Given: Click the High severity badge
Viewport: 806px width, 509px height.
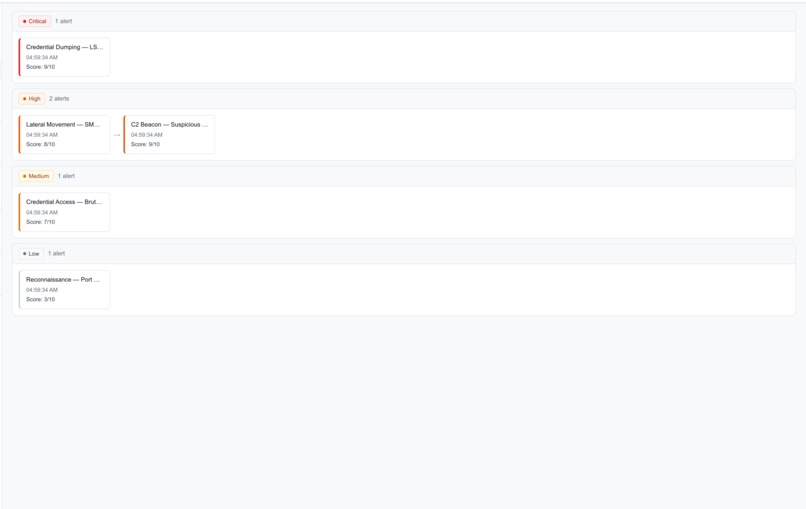Looking at the screenshot, I should (x=31, y=99).
